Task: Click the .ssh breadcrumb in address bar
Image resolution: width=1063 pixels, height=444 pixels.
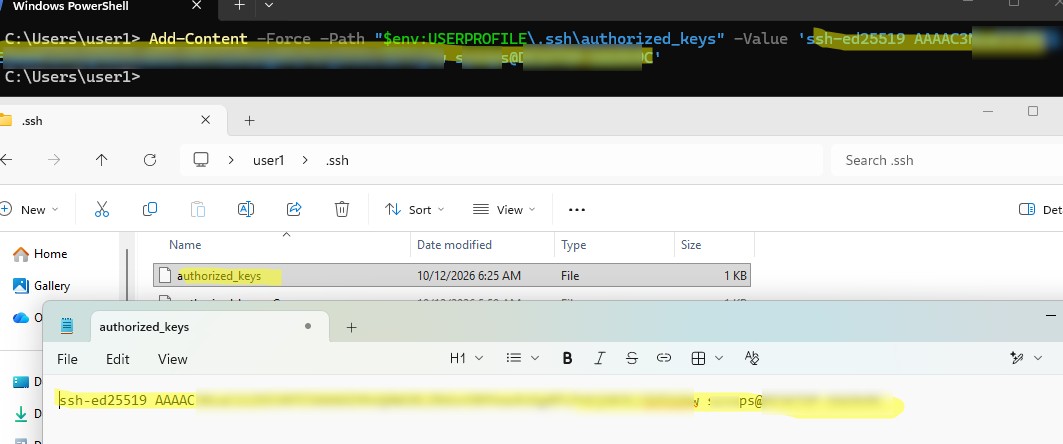Action: click(337, 161)
